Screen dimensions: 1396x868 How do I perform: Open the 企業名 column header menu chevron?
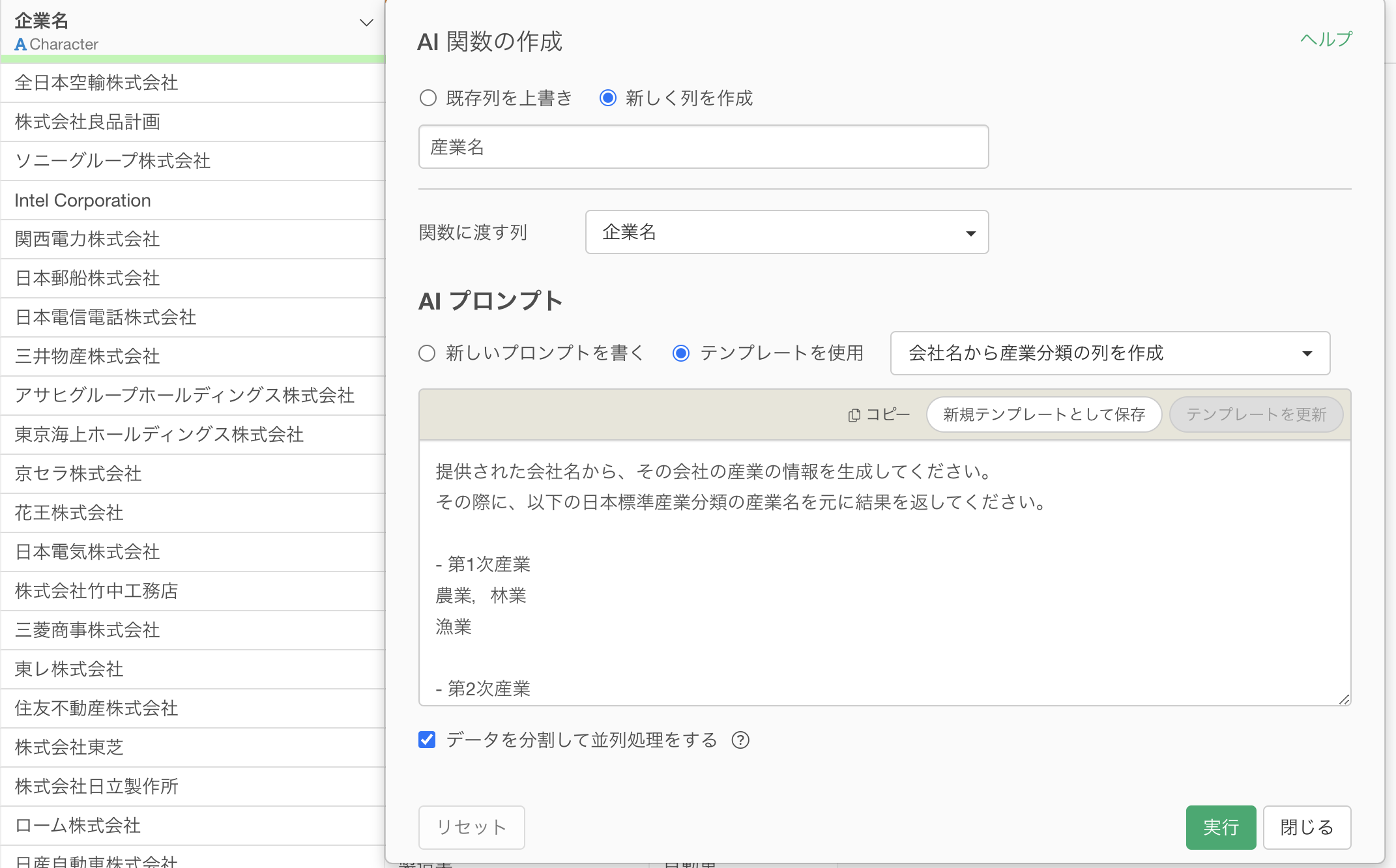(366, 23)
